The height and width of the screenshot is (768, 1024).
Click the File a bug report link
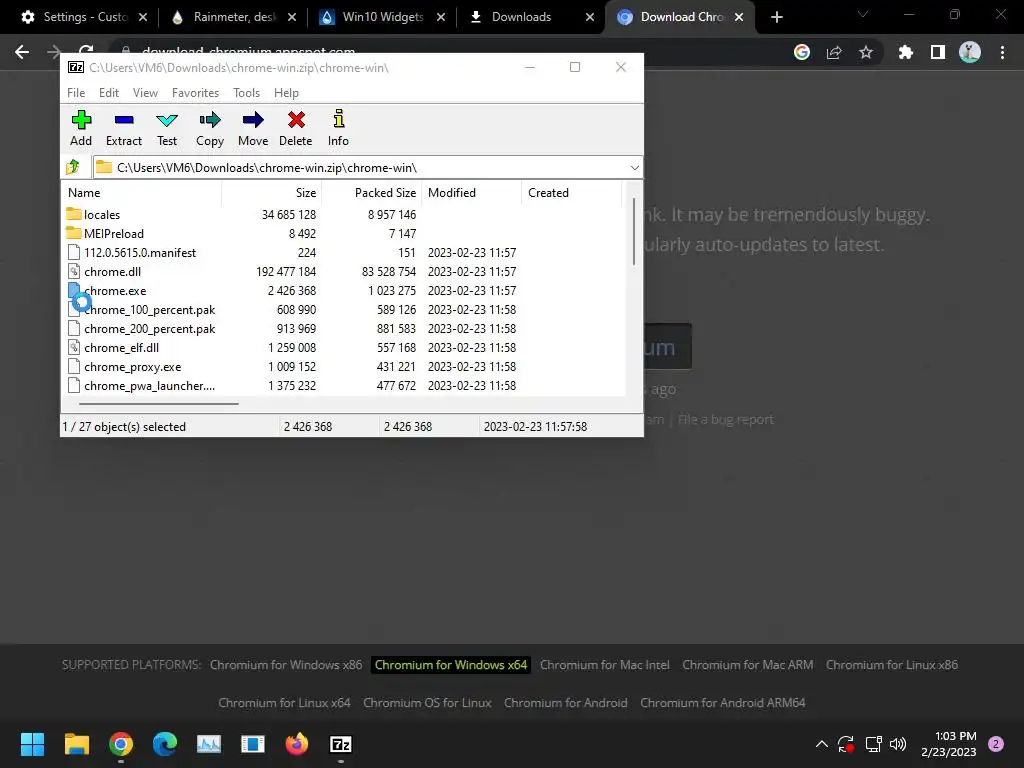[726, 419]
